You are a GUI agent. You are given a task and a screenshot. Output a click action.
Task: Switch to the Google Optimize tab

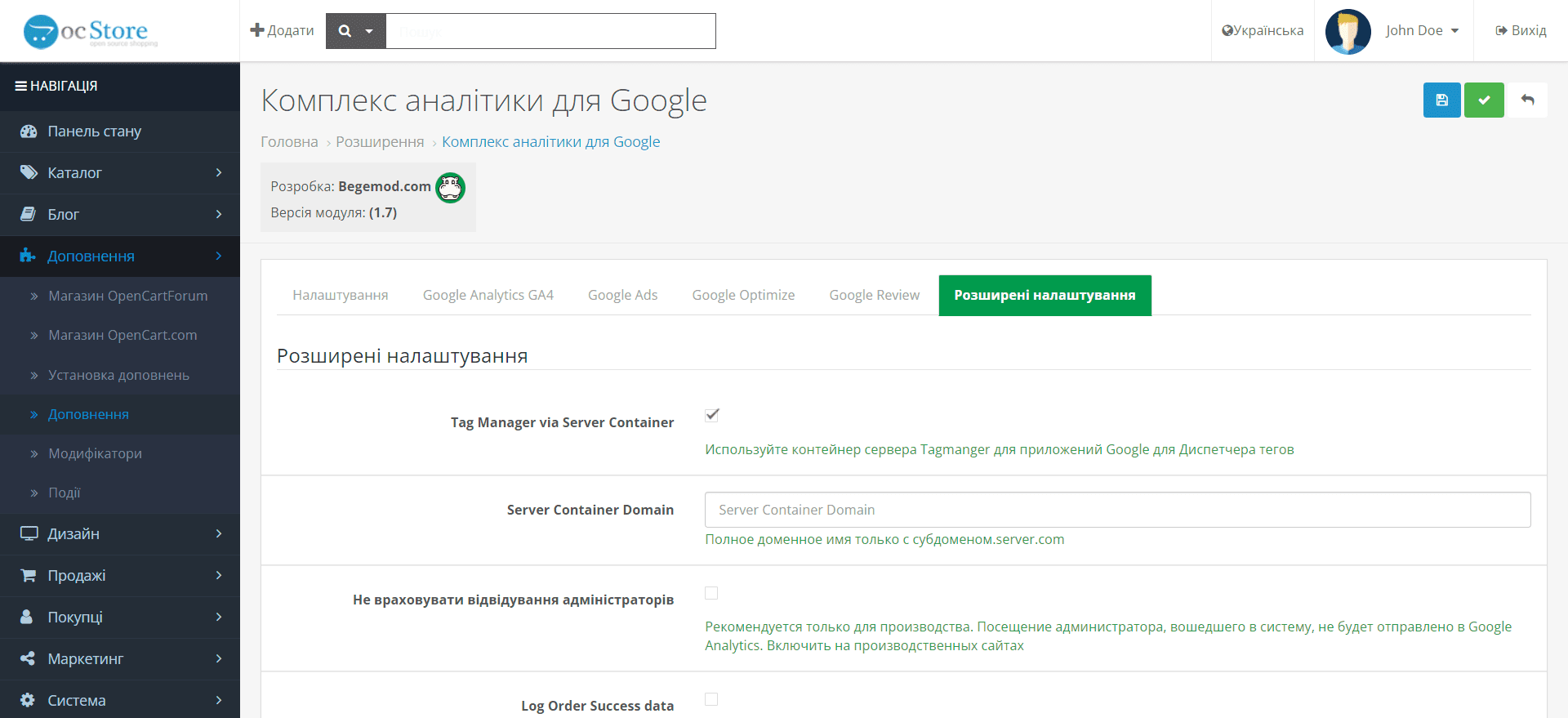(x=743, y=295)
